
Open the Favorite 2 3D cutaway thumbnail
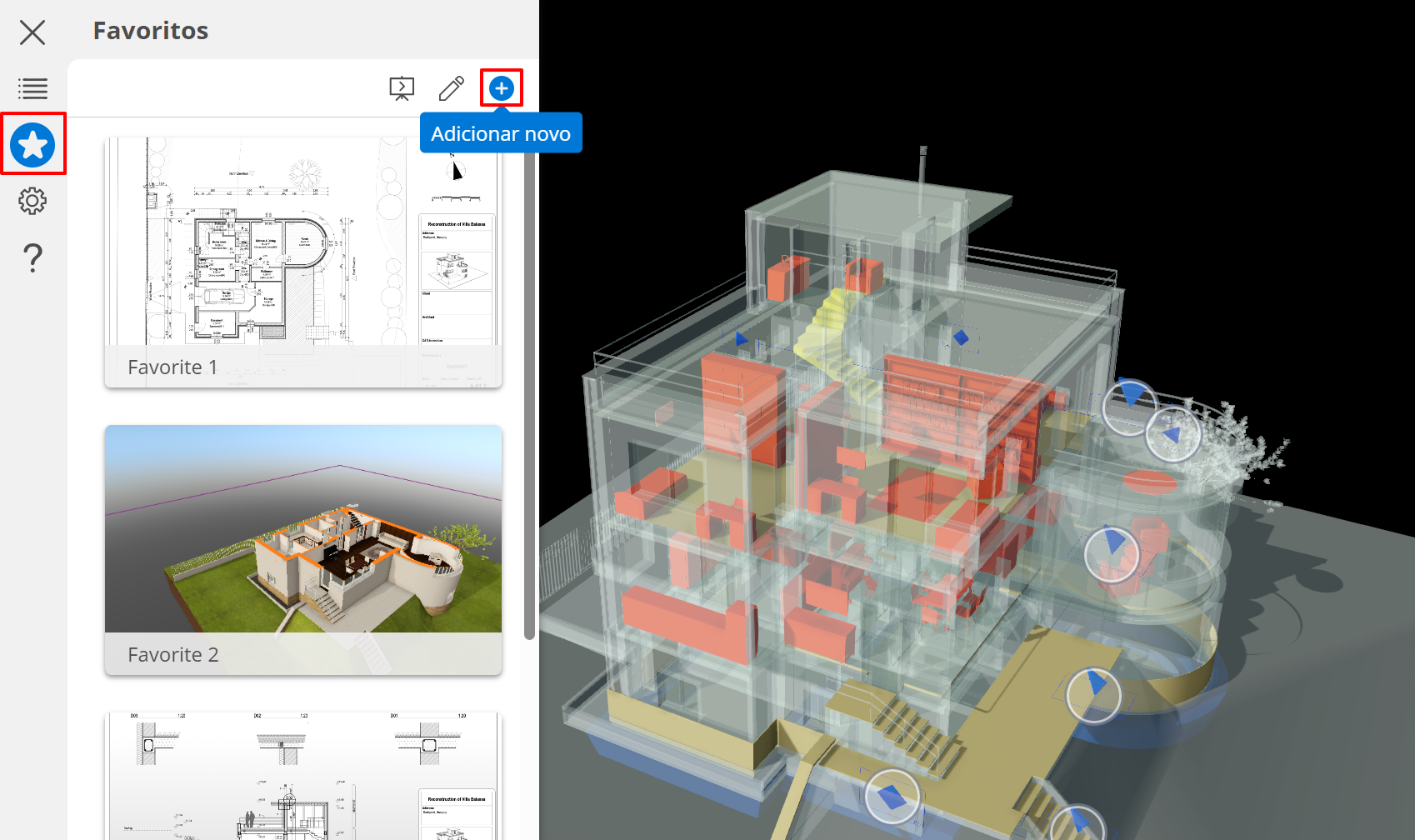(303, 550)
